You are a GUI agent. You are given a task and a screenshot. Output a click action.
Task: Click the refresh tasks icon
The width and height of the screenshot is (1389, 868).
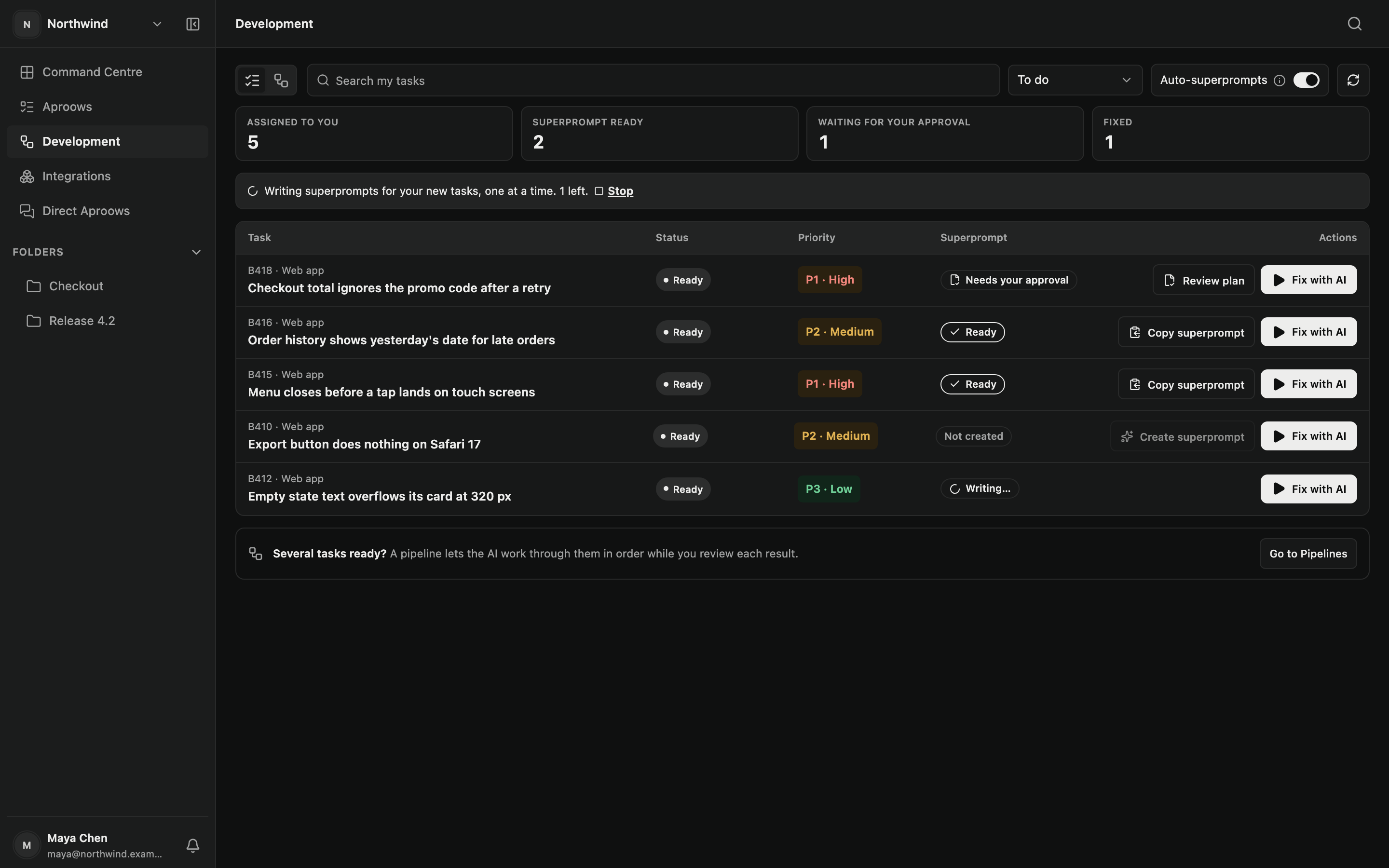[x=1353, y=81]
